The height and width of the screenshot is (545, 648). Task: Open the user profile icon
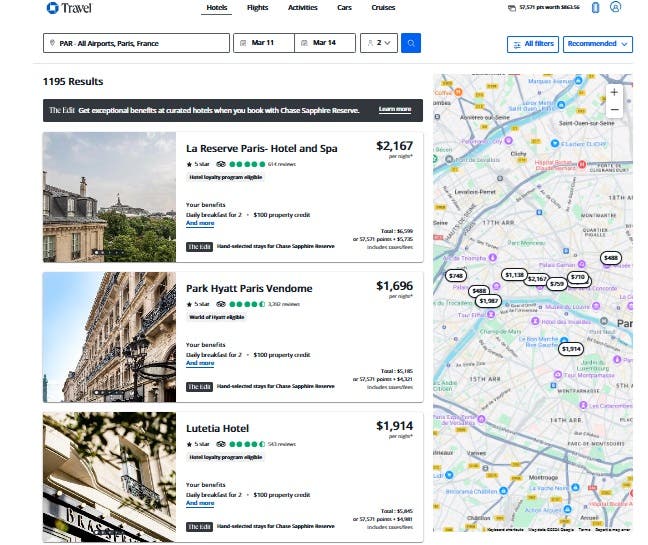click(x=615, y=7)
